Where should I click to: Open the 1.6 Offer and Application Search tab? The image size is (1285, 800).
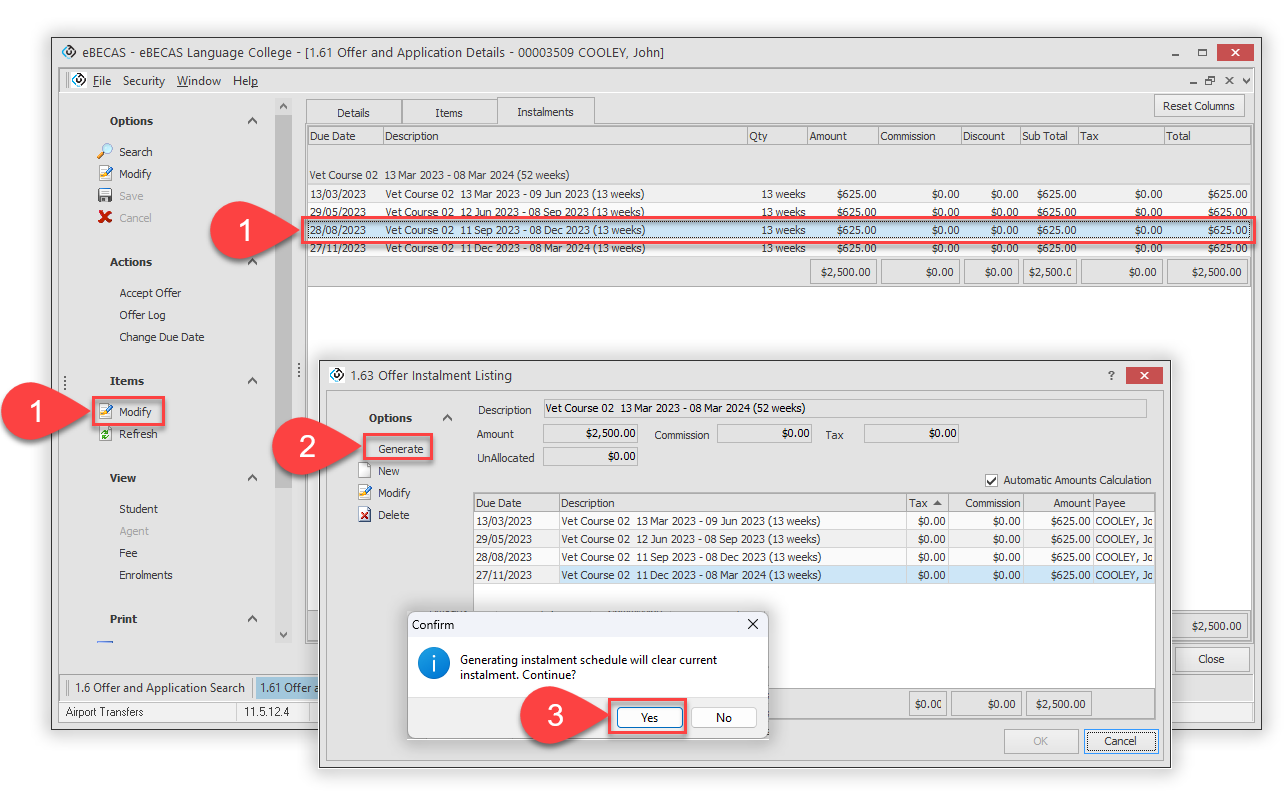click(x=159, y=688)
